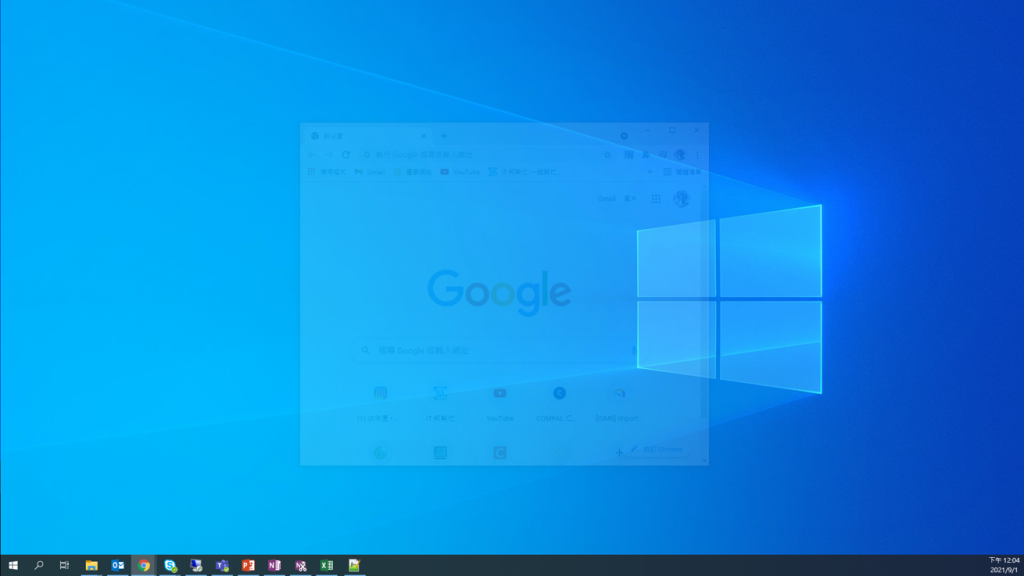
Task: Click the Chrome taskbar icon
Action: (x=144, y=566)
